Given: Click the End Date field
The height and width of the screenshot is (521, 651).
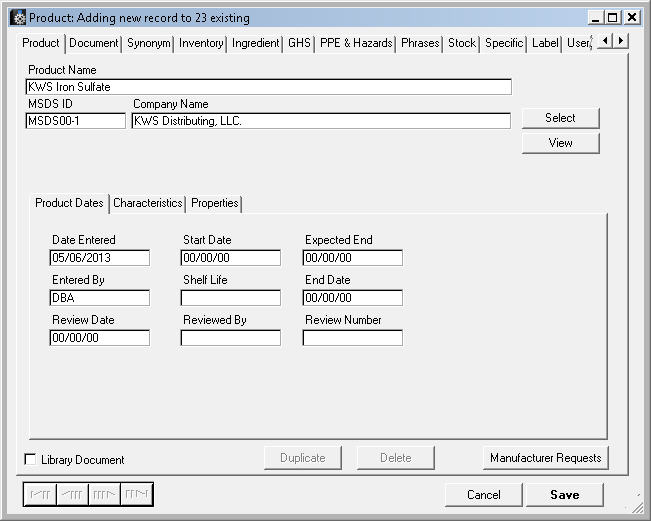Looking at the screenshot, I should point(352,298).
